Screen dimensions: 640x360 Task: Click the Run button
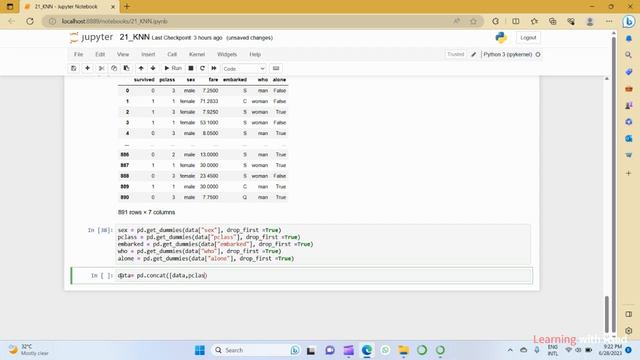tap(173, 68)
